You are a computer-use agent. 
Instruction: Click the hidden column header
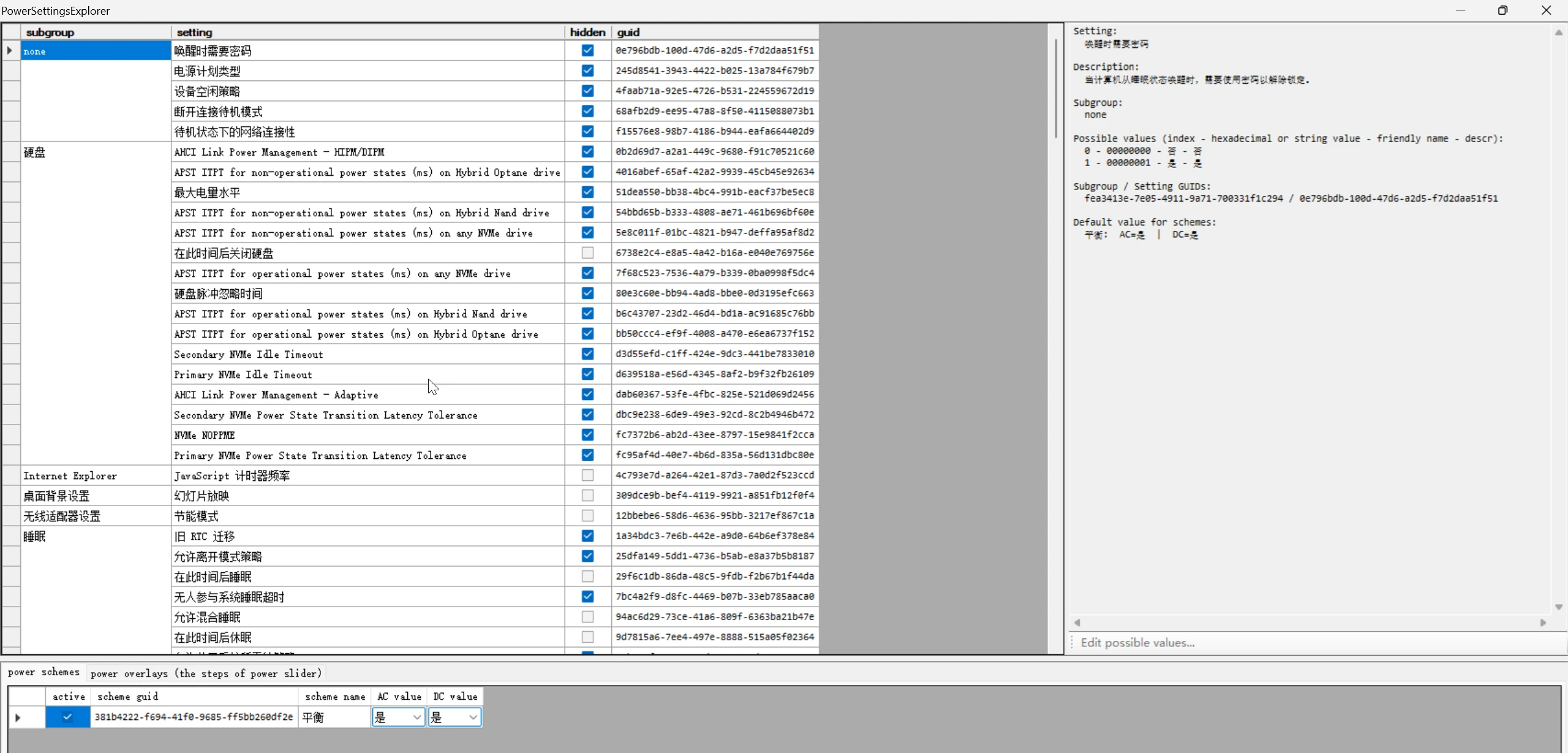(587, 32)
